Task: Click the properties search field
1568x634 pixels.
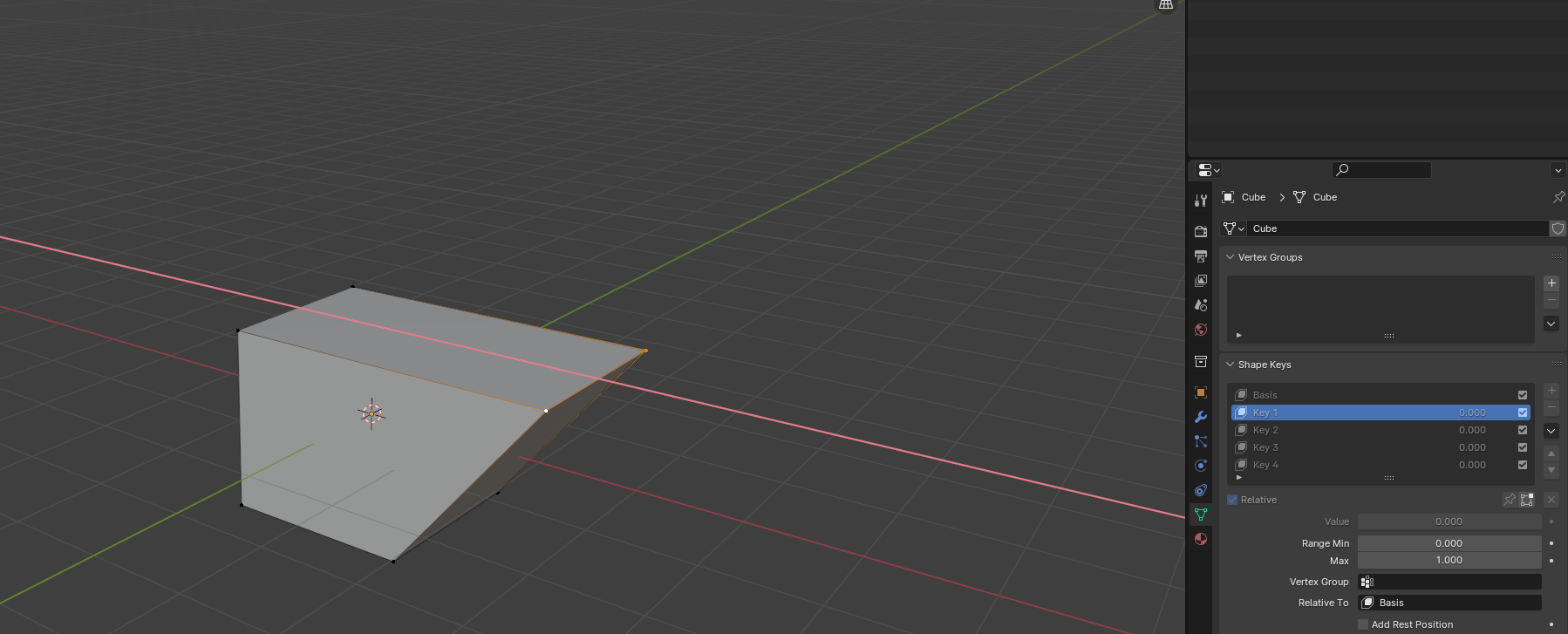Action: (1381, 170)
